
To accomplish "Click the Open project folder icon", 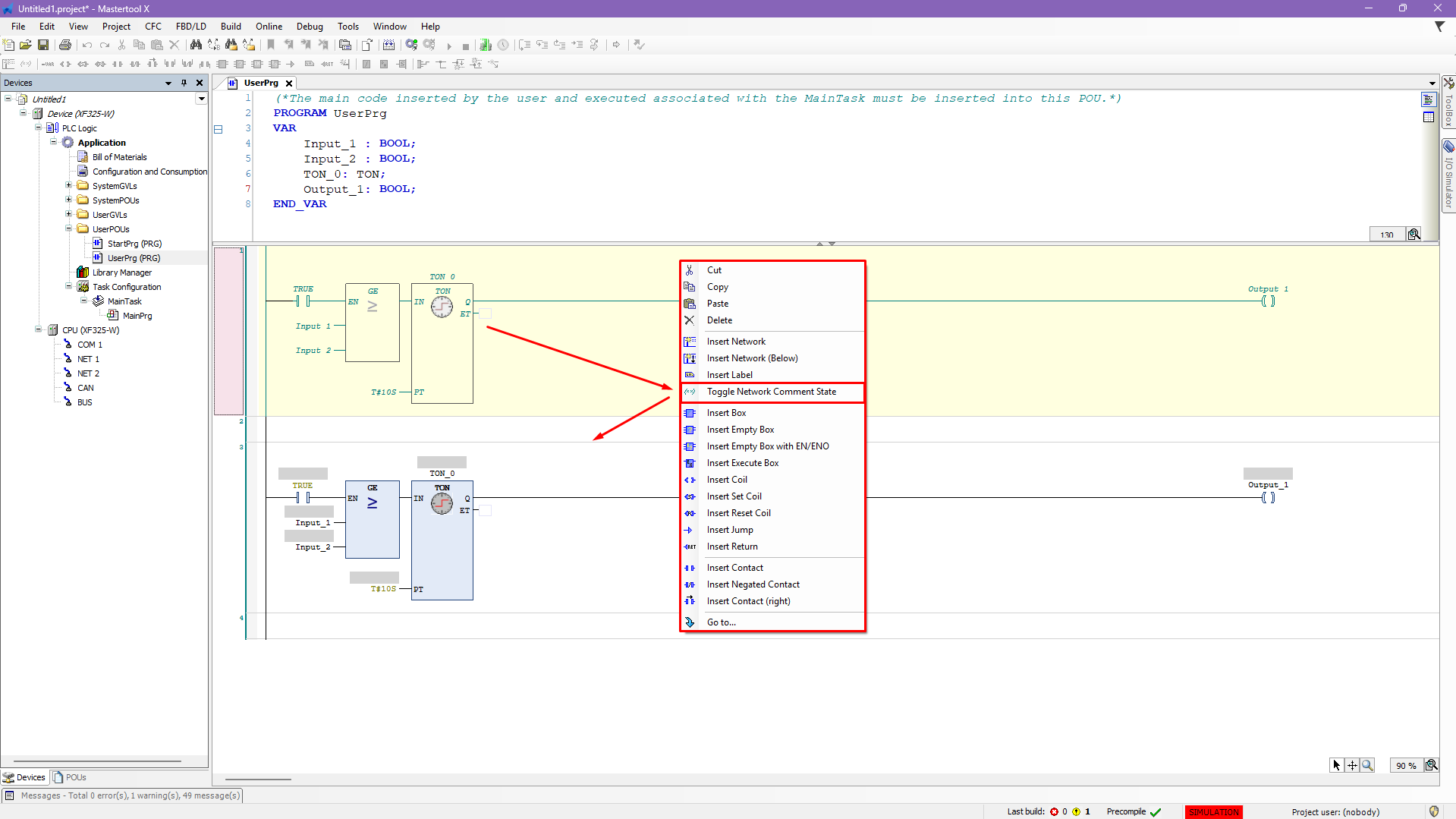I will [26, 46].
